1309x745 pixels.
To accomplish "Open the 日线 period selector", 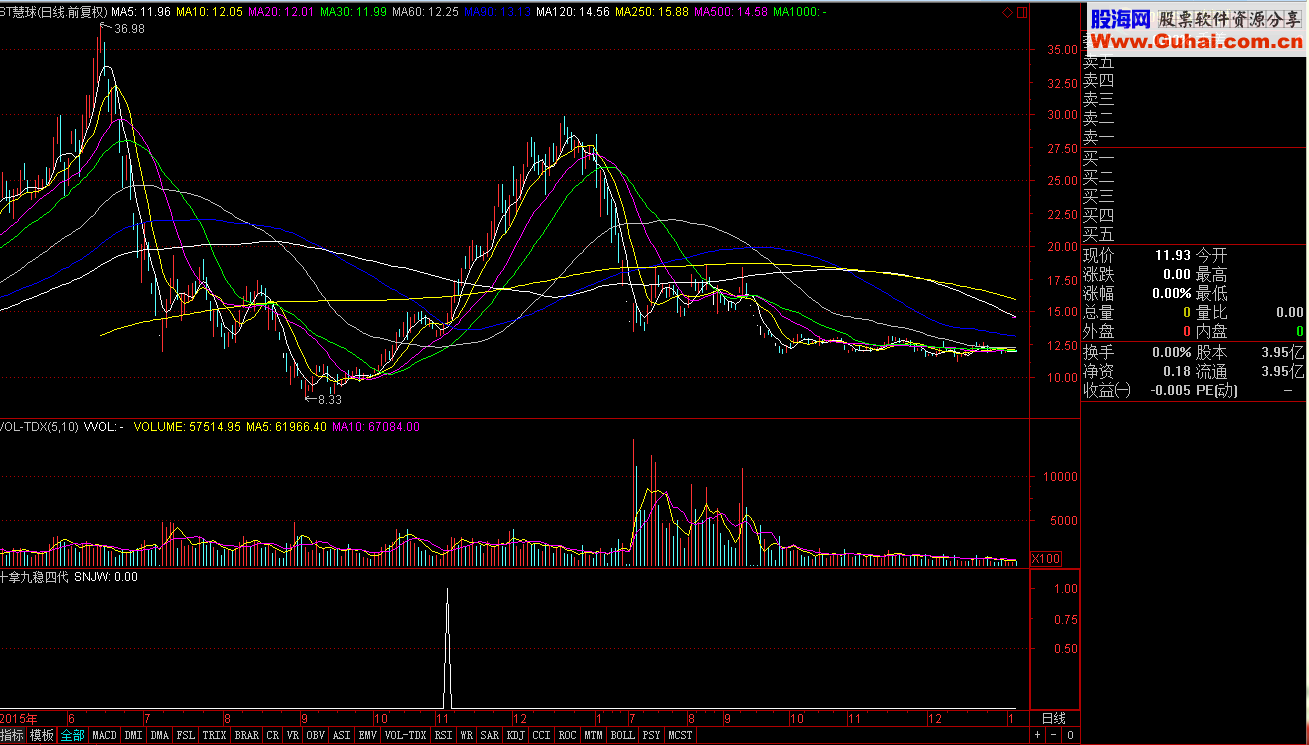I will click(1053, 718).
